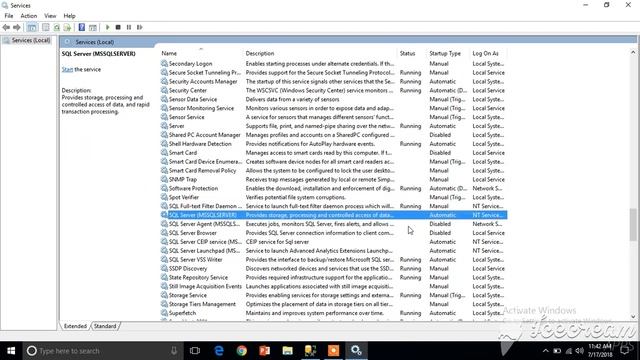This screenshot has height=360, width=640.
Task: Select SQL Server Launchpad service row
Action: click(x=333, y=251)
